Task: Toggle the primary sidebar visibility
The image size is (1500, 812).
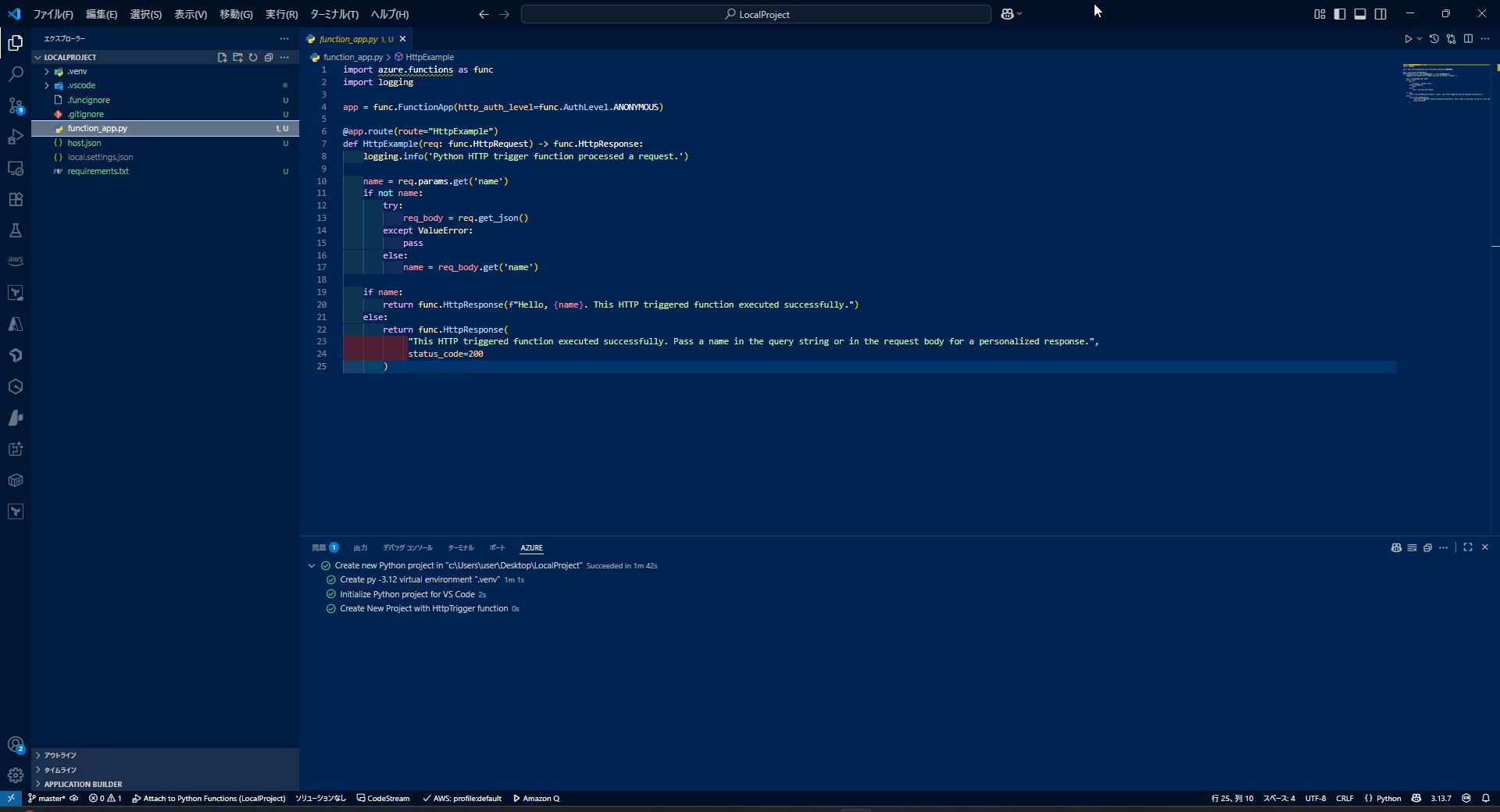Action: (x=1339, y=13)
